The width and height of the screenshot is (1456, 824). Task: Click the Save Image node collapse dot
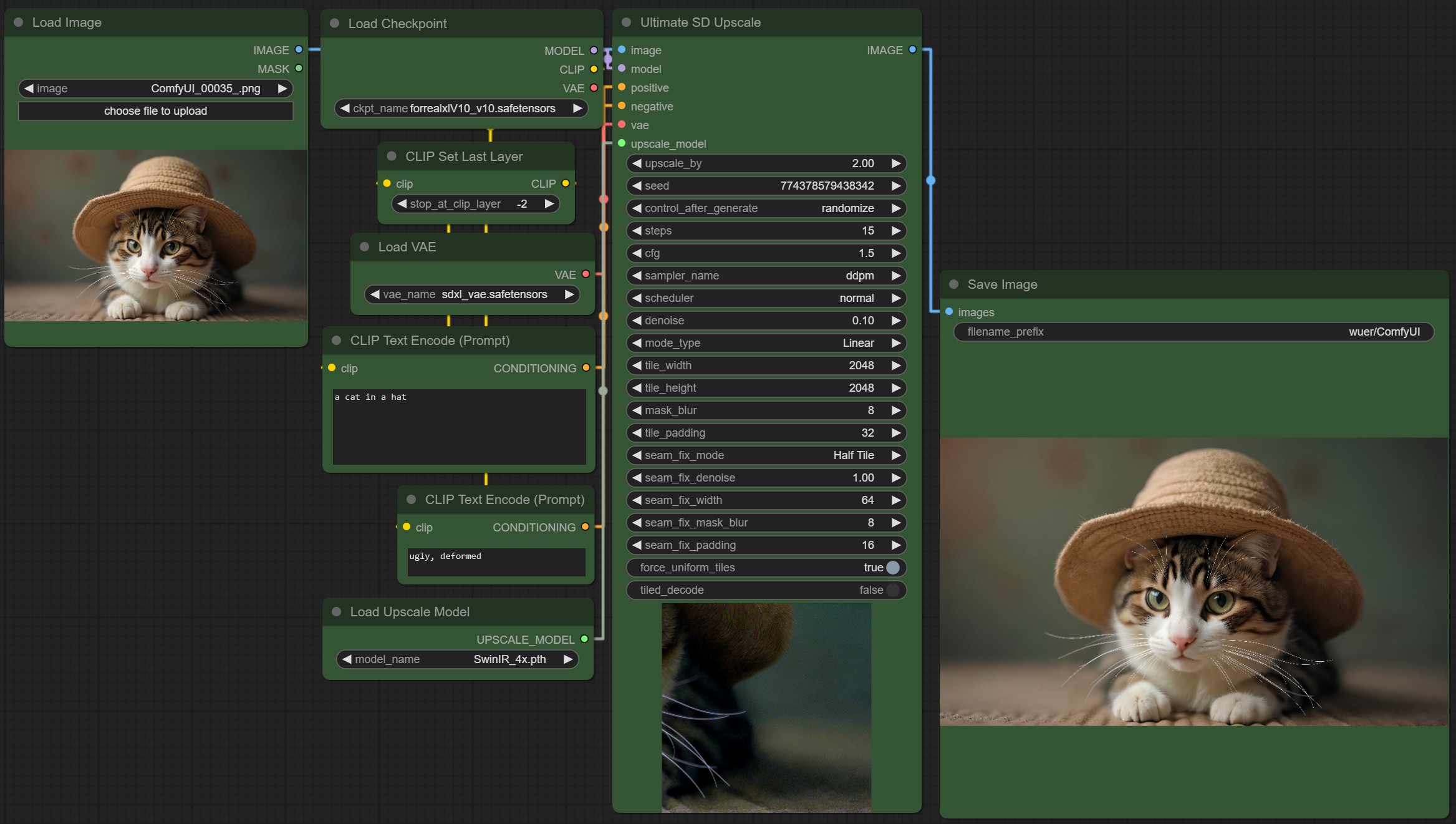[953, 284]
